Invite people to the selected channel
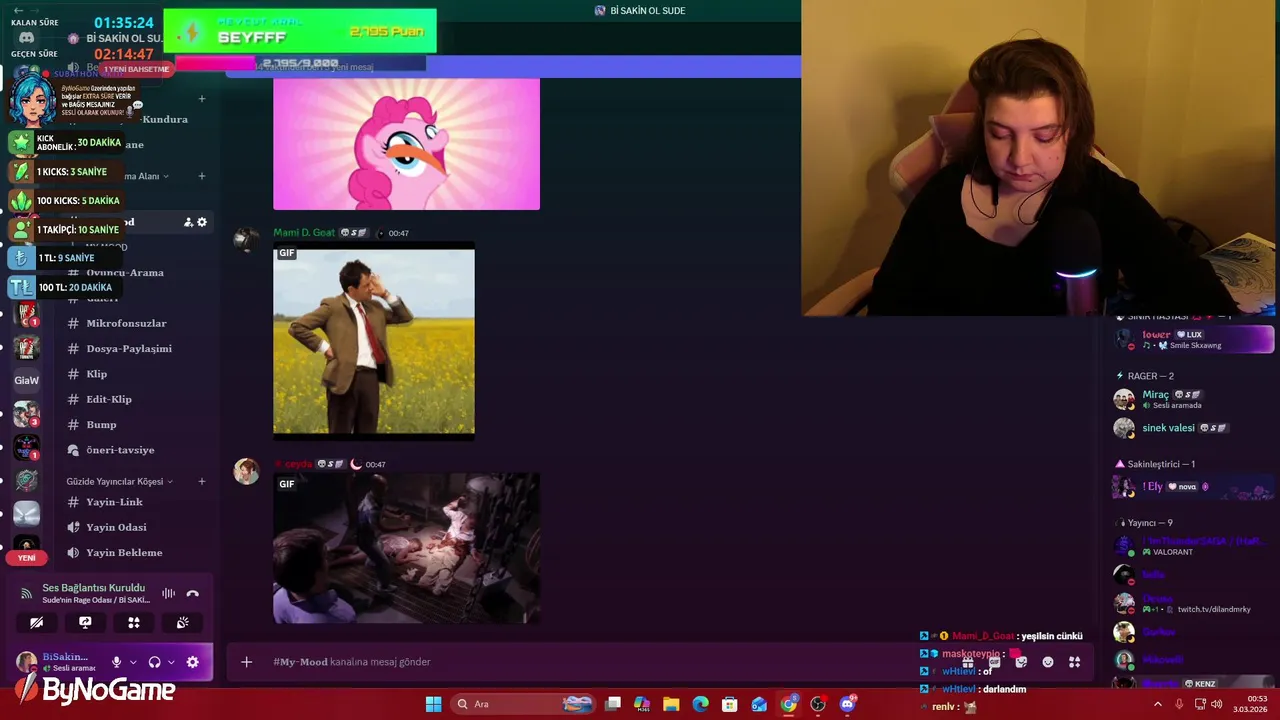Screen dimensions: 1280x720 click(x=188, y=222)
